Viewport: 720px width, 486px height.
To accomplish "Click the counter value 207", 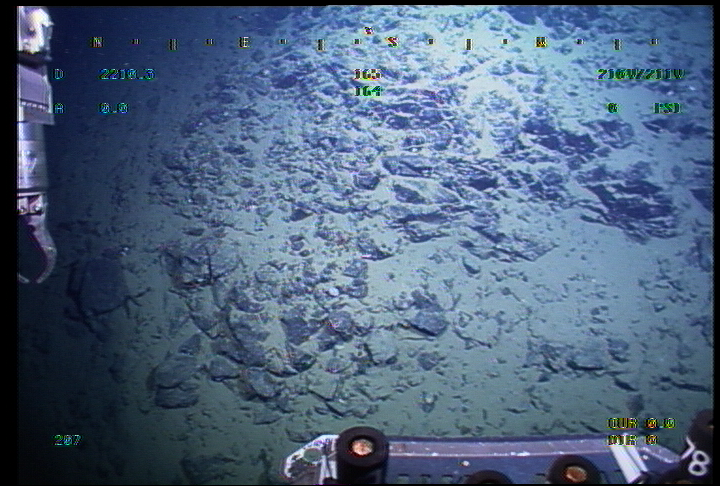I will coord(68,440).
